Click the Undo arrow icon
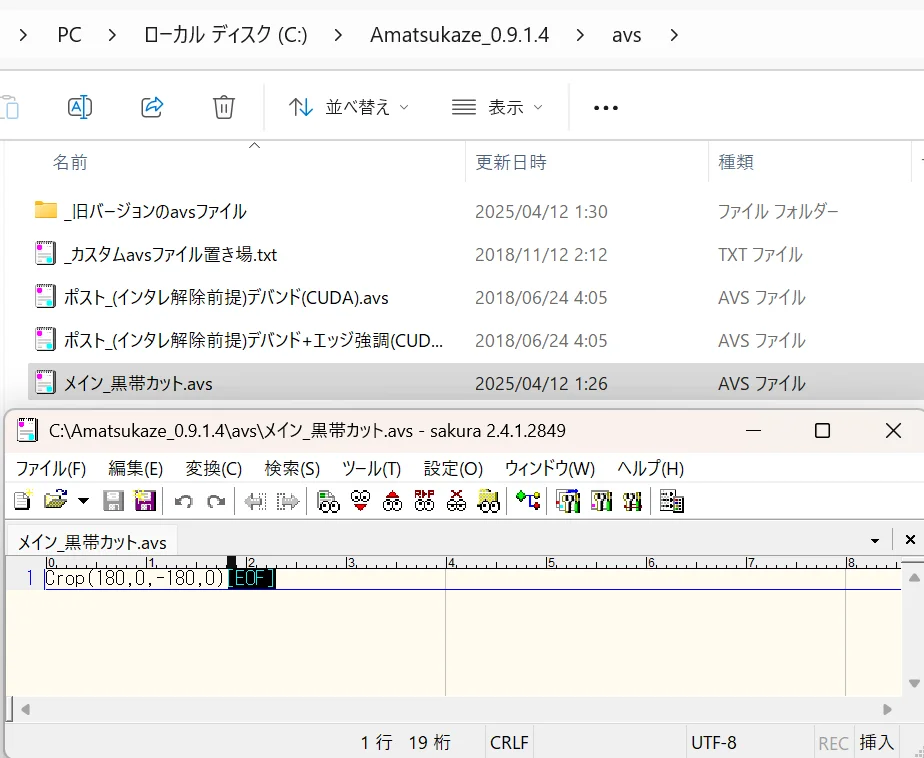The width and height of the screenshot is (924, 758). coord(183,500)
